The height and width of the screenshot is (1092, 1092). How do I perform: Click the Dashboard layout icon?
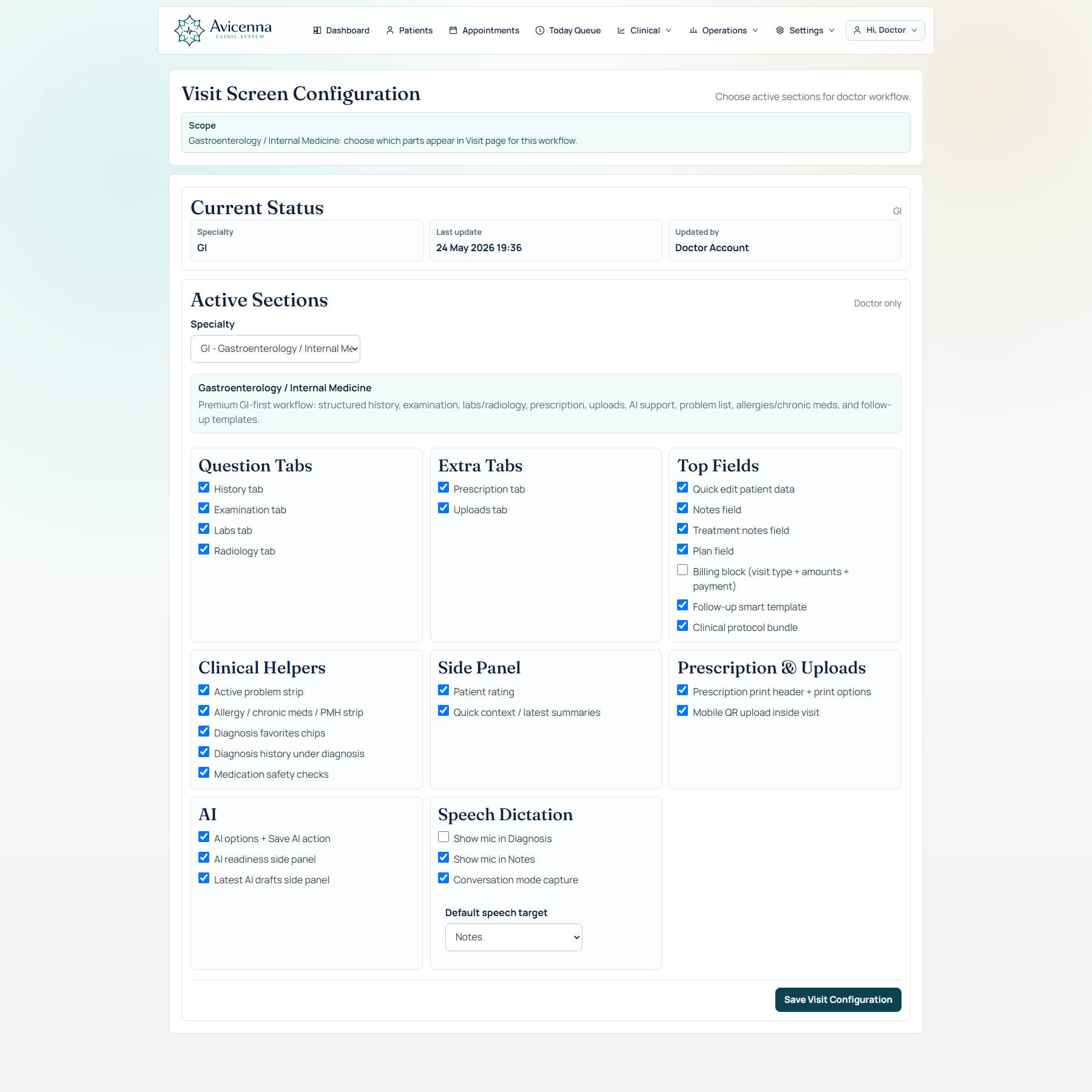point(317,30)
